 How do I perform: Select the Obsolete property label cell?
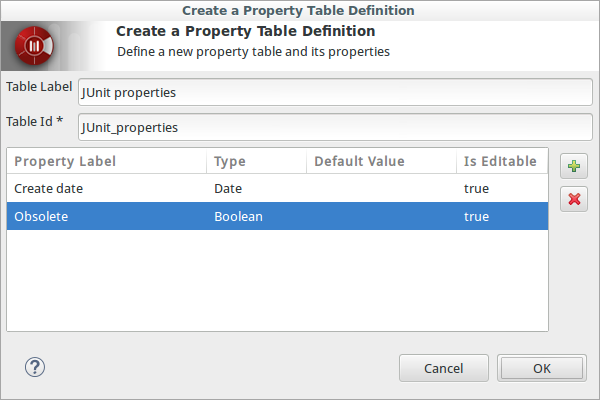41,217
